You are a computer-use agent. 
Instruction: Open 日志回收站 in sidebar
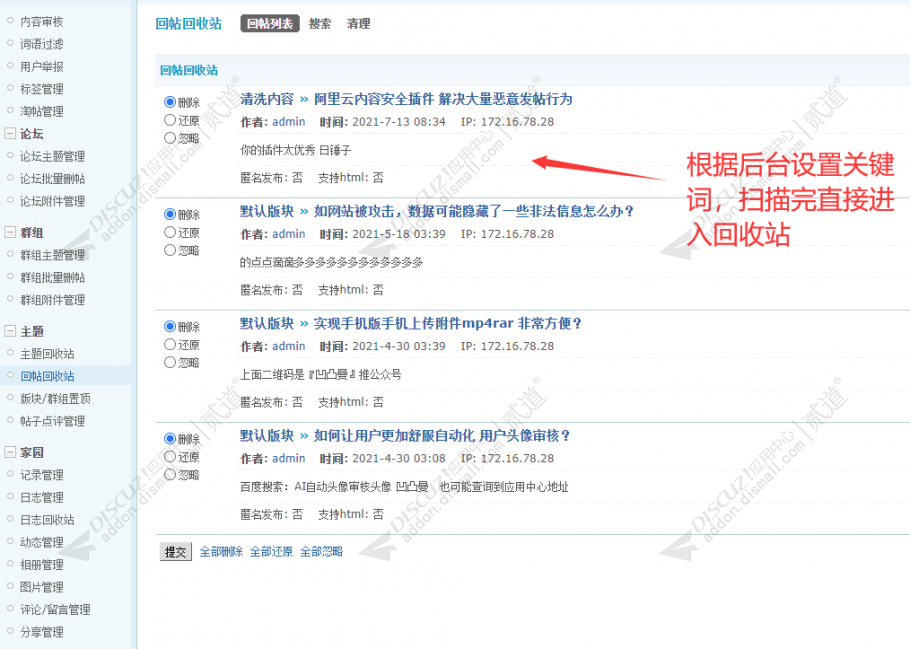tap(47, 520)
